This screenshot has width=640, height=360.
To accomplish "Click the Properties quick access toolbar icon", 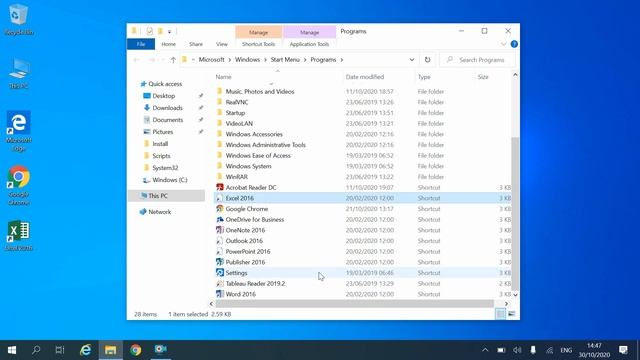I will tap(149, 31).
